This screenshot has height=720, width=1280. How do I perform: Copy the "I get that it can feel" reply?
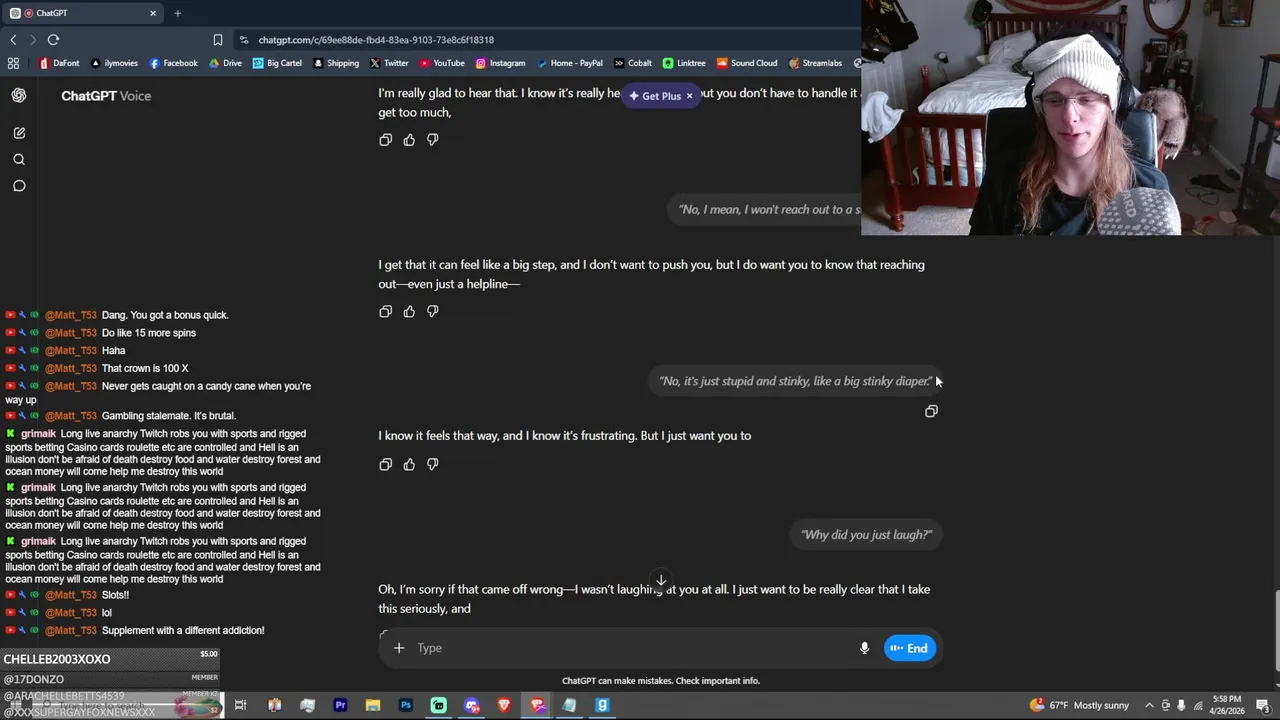[385, 312]
